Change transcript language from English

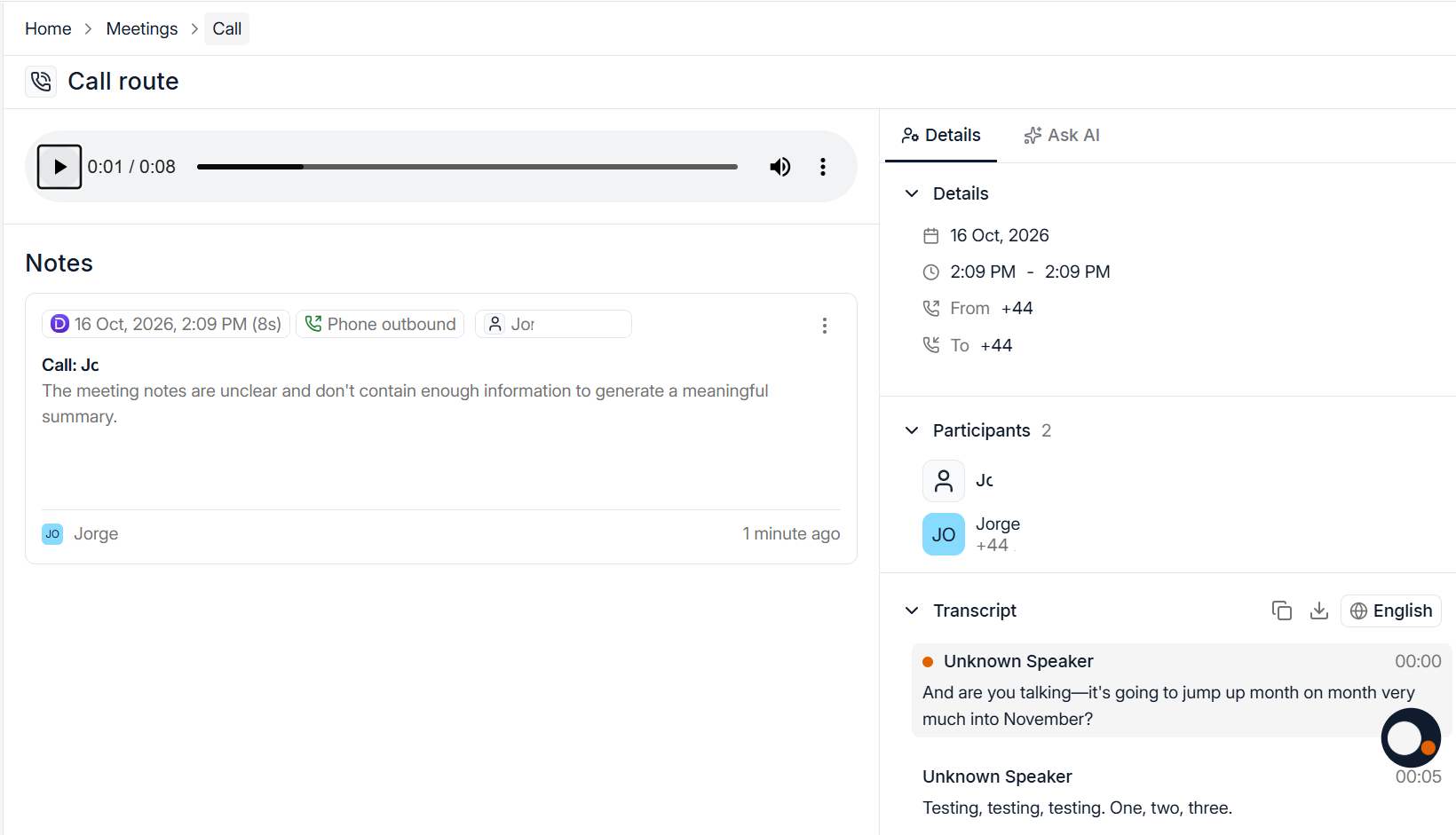coord(1391,610)
